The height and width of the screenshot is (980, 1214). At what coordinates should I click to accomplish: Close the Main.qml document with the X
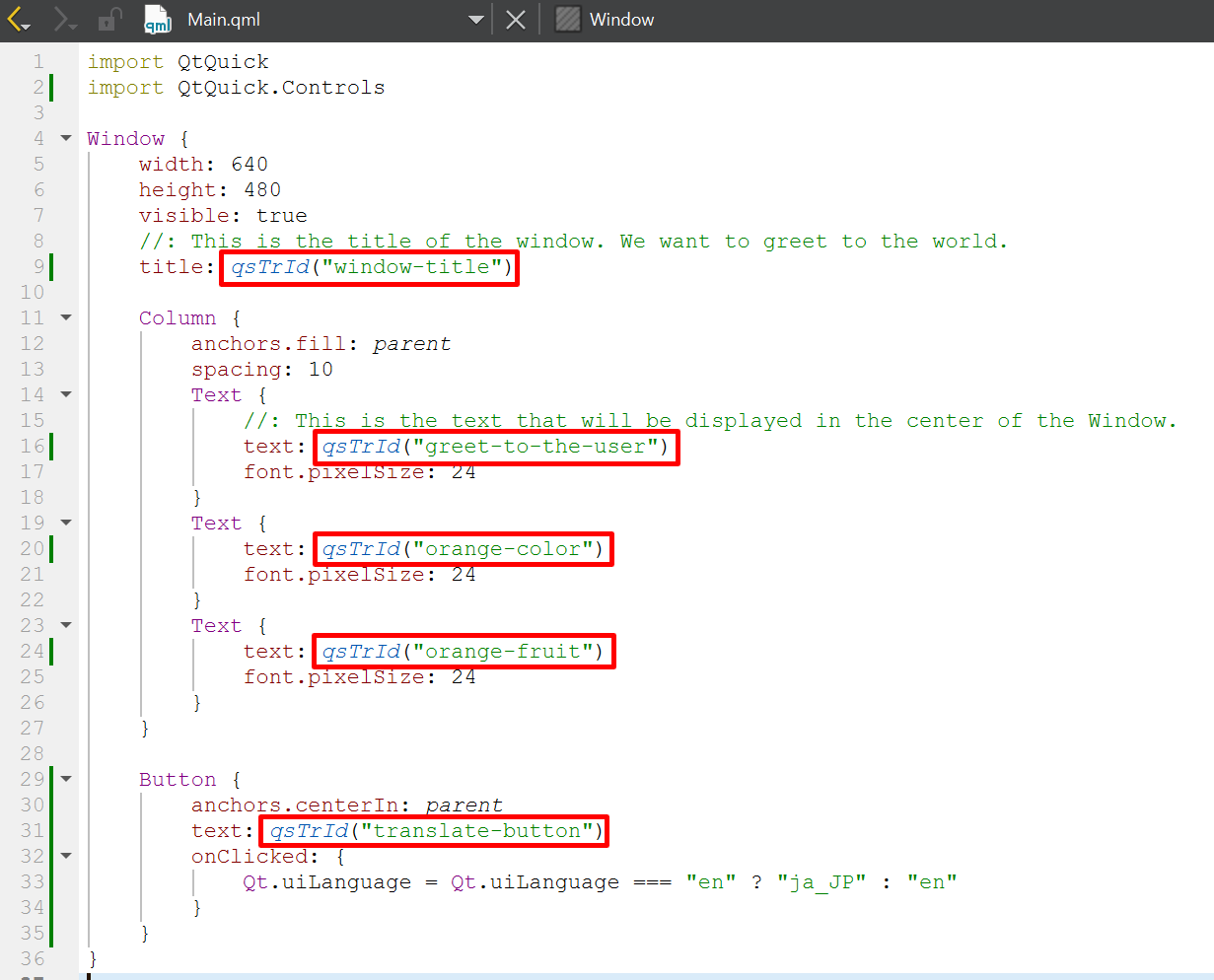516,20
